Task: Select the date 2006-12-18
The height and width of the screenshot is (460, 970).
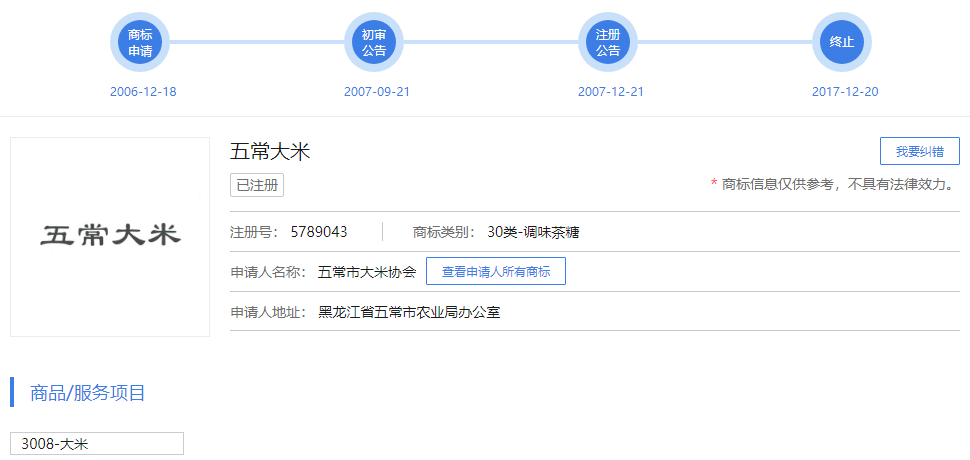Action: click(143, 92)
